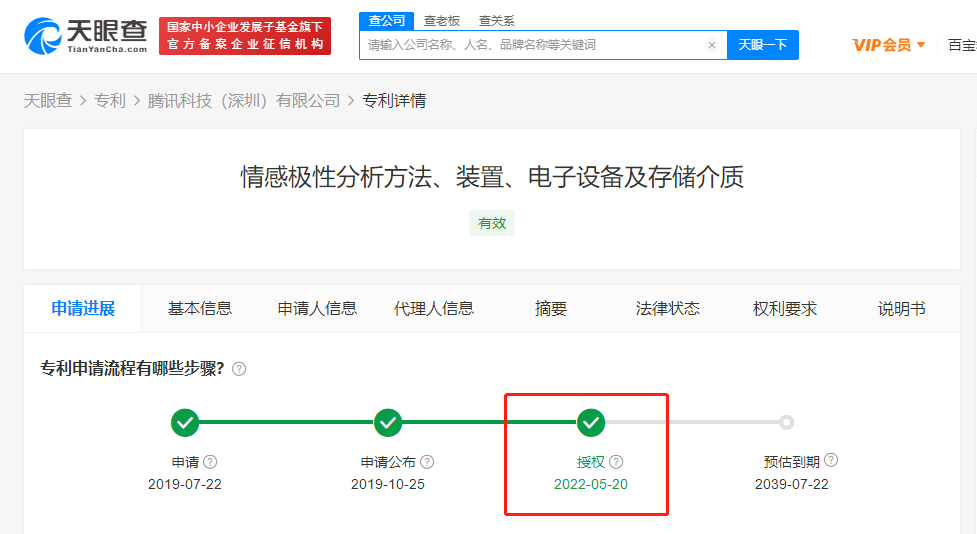This screenshot has width=977, height=534.
Task: Click the expiry date 2039-07-22
Action: (x=792, y=484)
